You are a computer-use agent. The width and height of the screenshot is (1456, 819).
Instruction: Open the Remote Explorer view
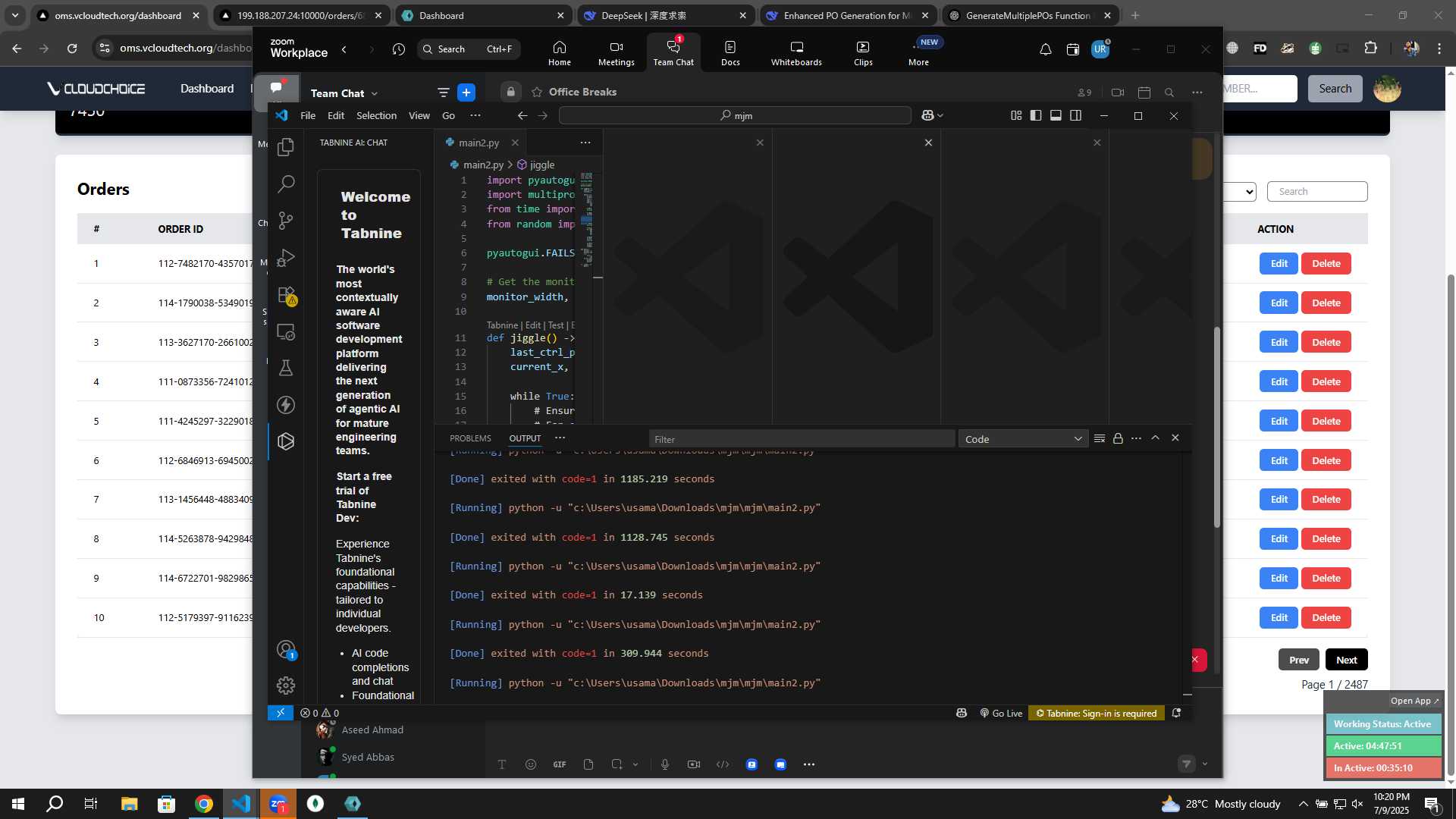[x=286, y=331]
